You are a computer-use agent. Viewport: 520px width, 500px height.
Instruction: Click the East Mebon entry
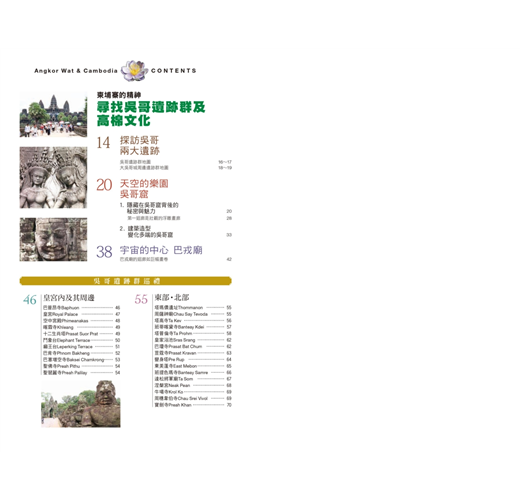193,366
